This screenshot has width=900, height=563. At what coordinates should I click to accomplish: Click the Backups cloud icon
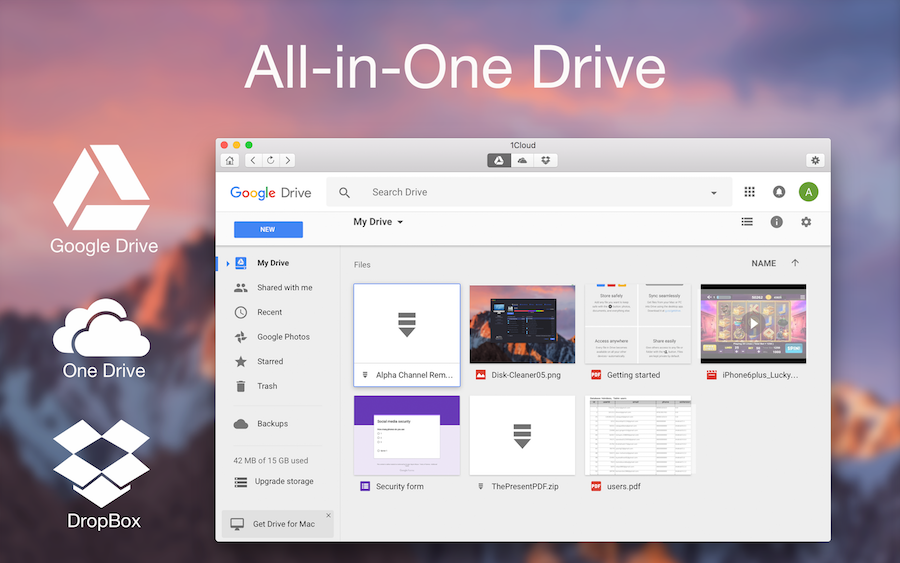(240, 424)
